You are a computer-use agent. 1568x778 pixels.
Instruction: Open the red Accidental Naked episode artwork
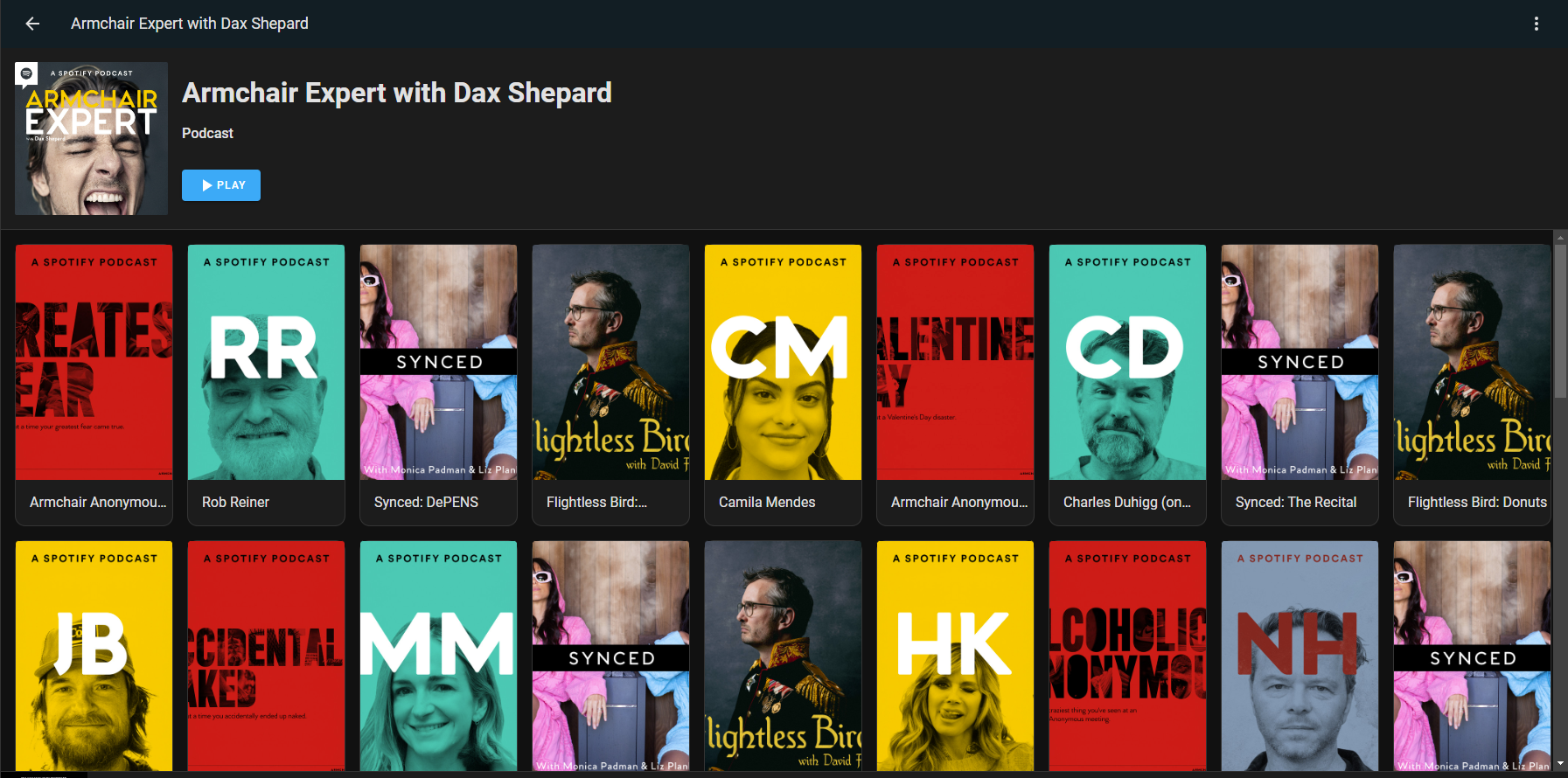(266, 656)
